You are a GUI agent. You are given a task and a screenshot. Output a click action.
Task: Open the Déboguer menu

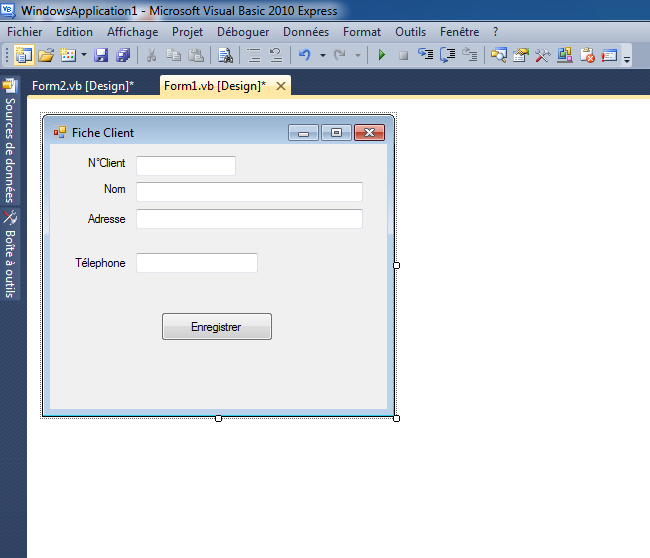pos(243,32)
